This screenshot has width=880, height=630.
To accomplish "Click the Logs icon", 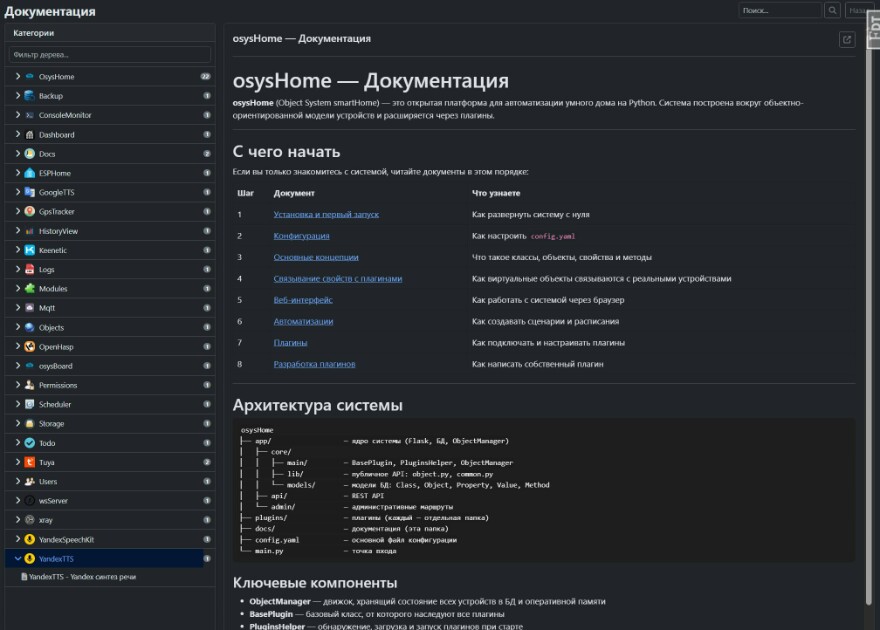I will (x=30, y=269).
